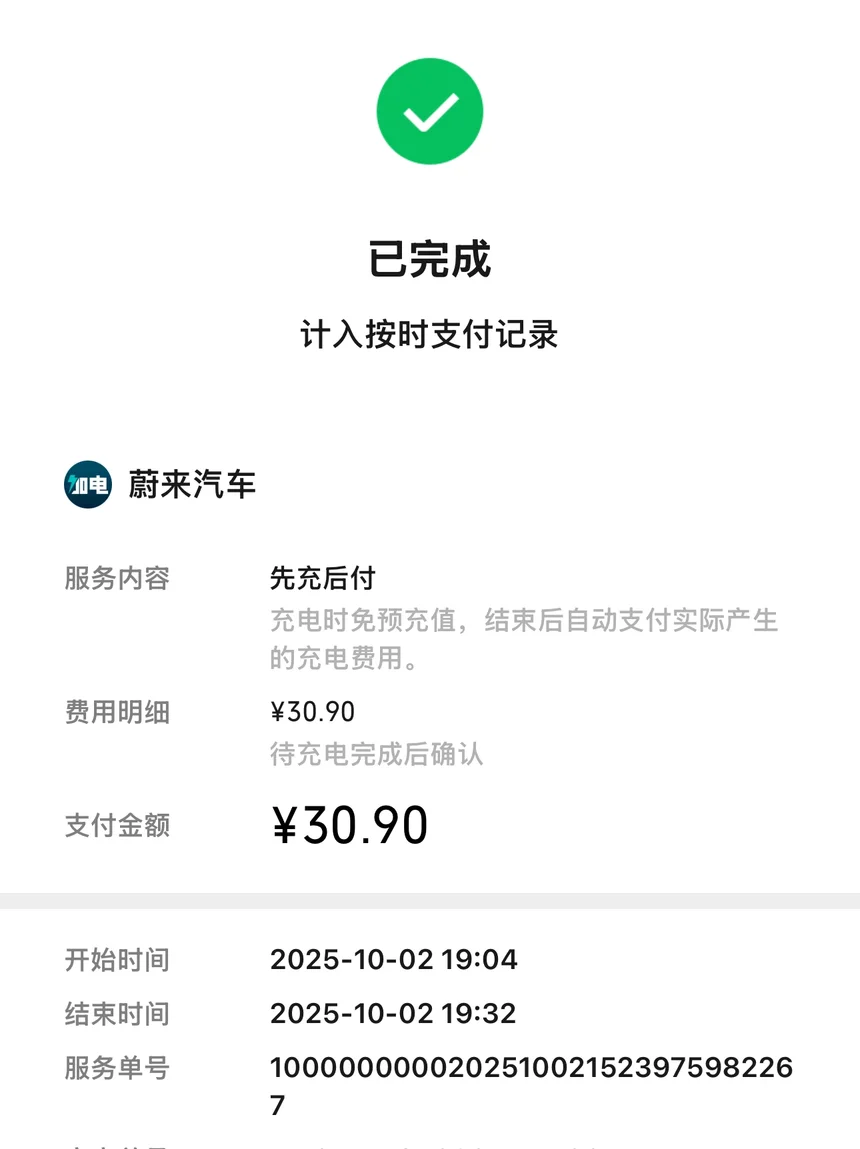Tap the 服务单号 label
This screenshot has width=860, height=1149.
[x=117, y=1068]
